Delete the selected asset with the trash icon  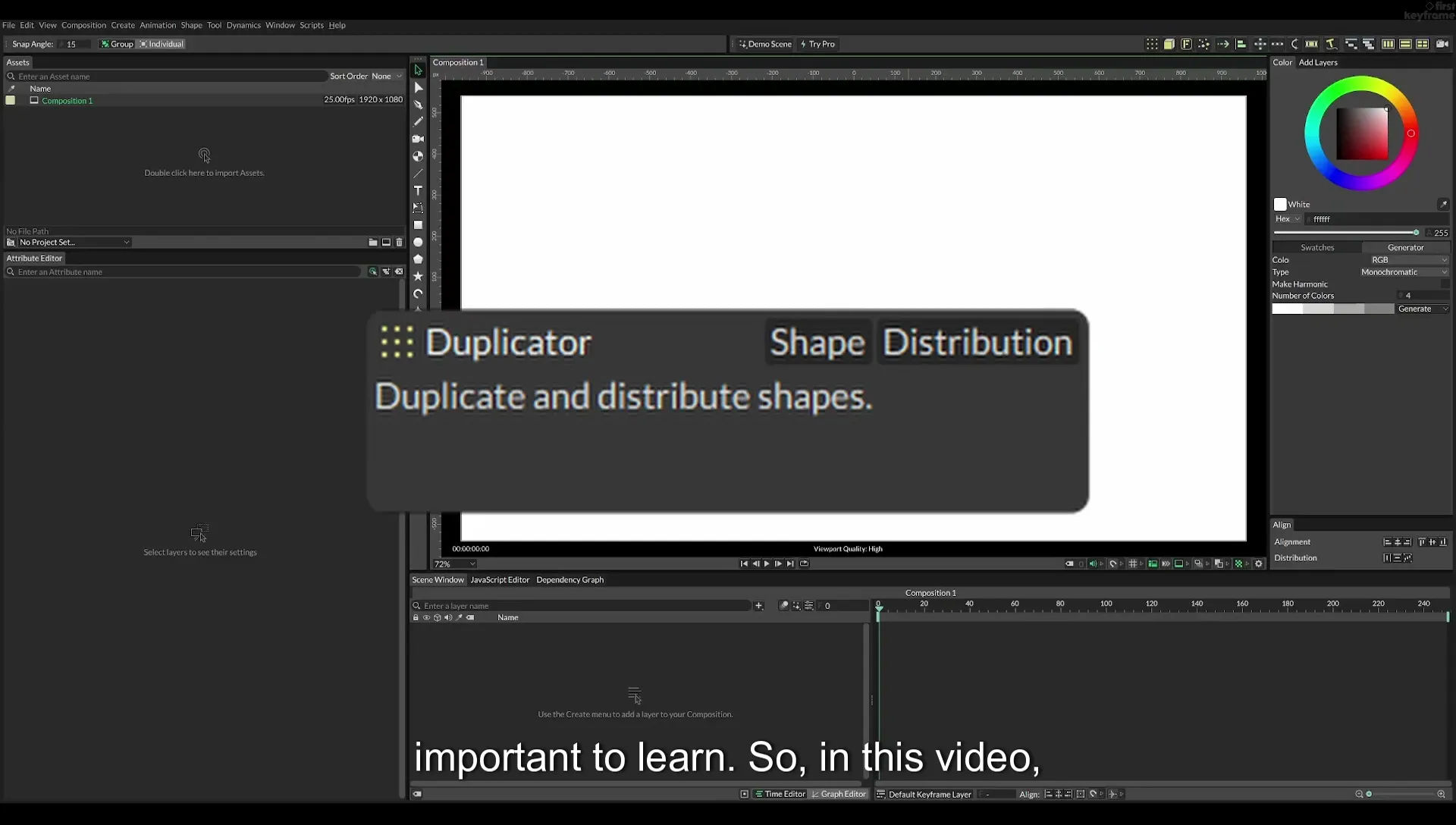click(400, 243)
